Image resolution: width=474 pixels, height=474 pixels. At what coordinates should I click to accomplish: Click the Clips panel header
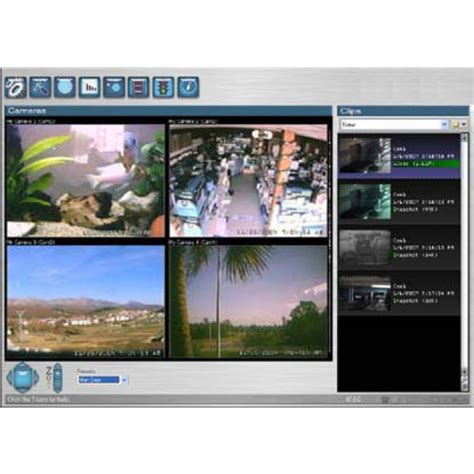click(x=403, y=111)
